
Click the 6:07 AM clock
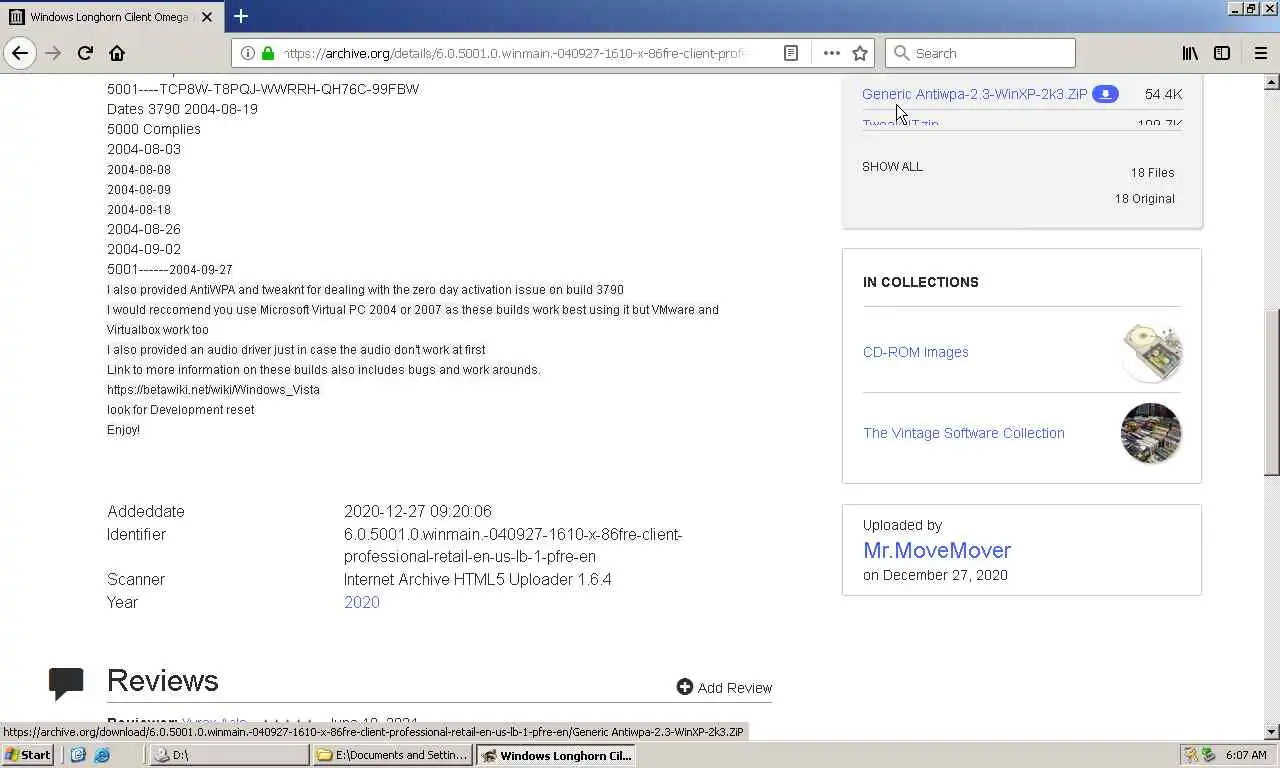[x=1246, y=755]
